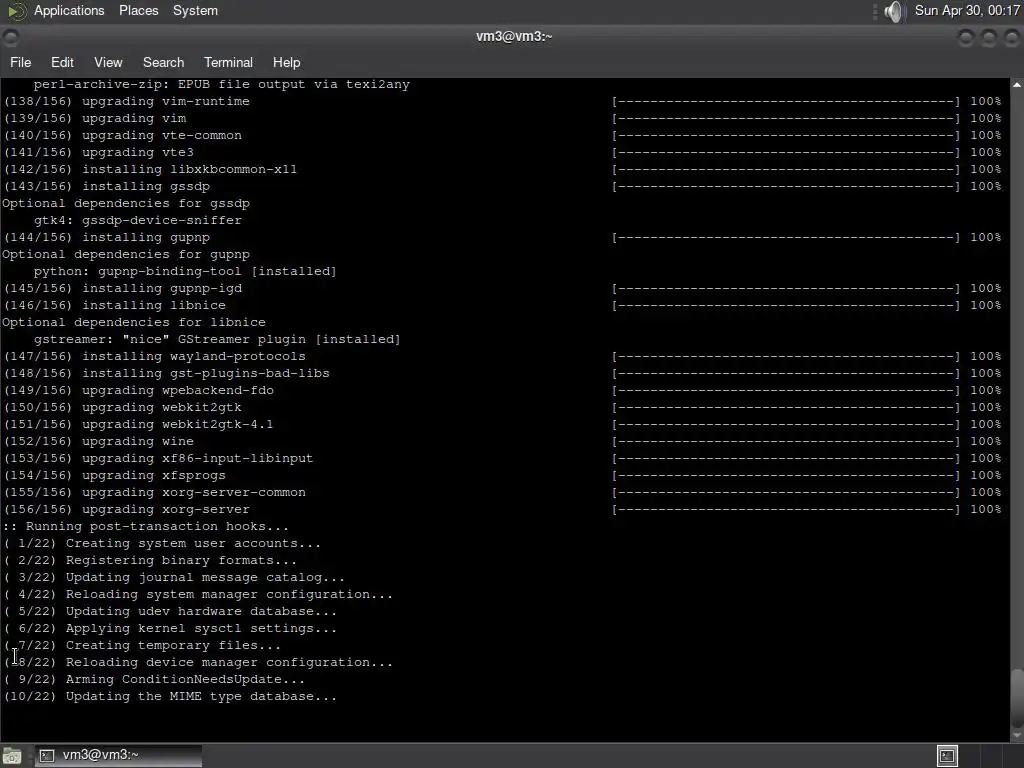1024x768 pixels.
Task: Close the terminal window
Action: pos(1011,38)
